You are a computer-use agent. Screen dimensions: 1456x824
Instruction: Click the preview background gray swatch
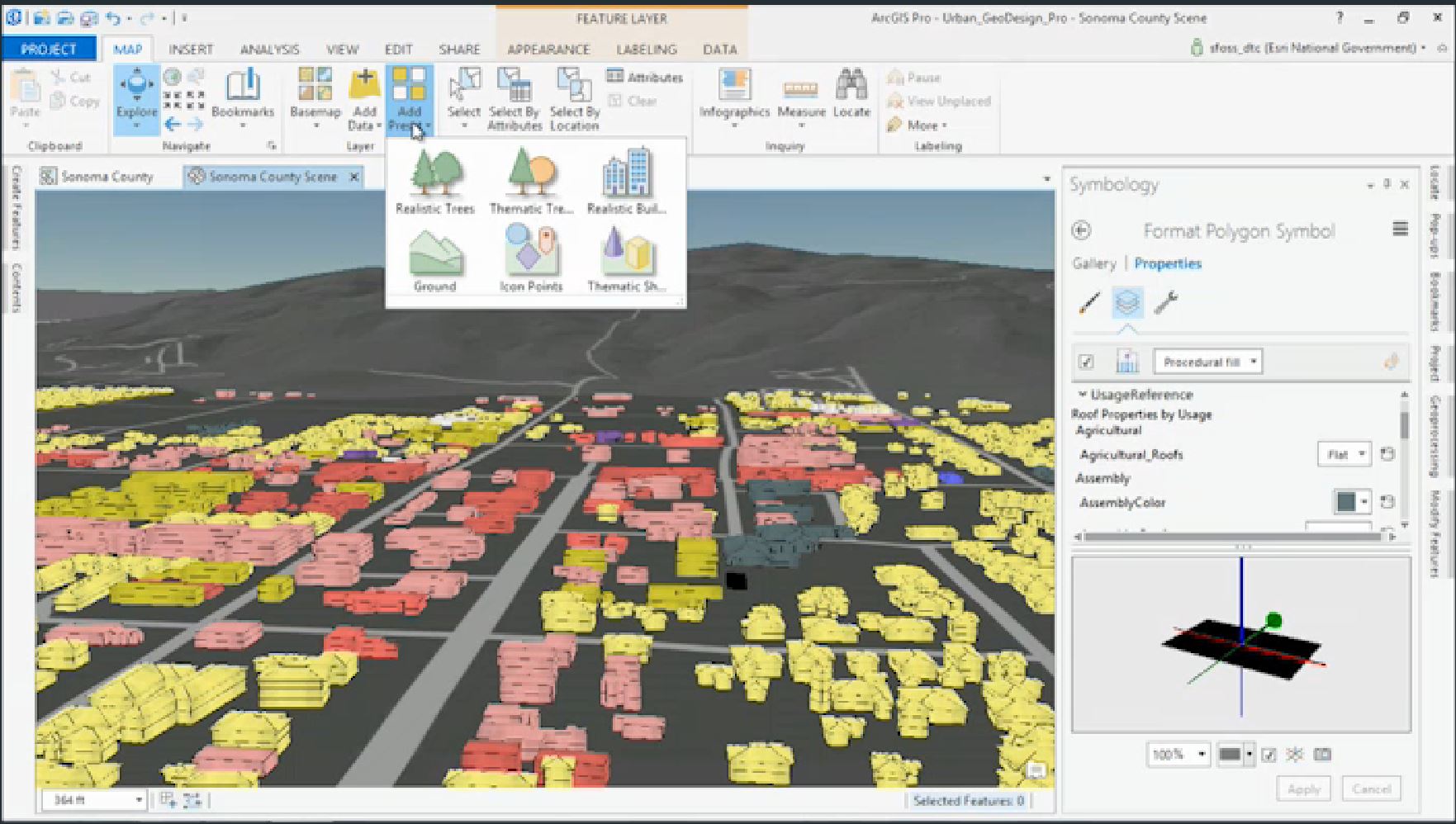click(1230, 755)
